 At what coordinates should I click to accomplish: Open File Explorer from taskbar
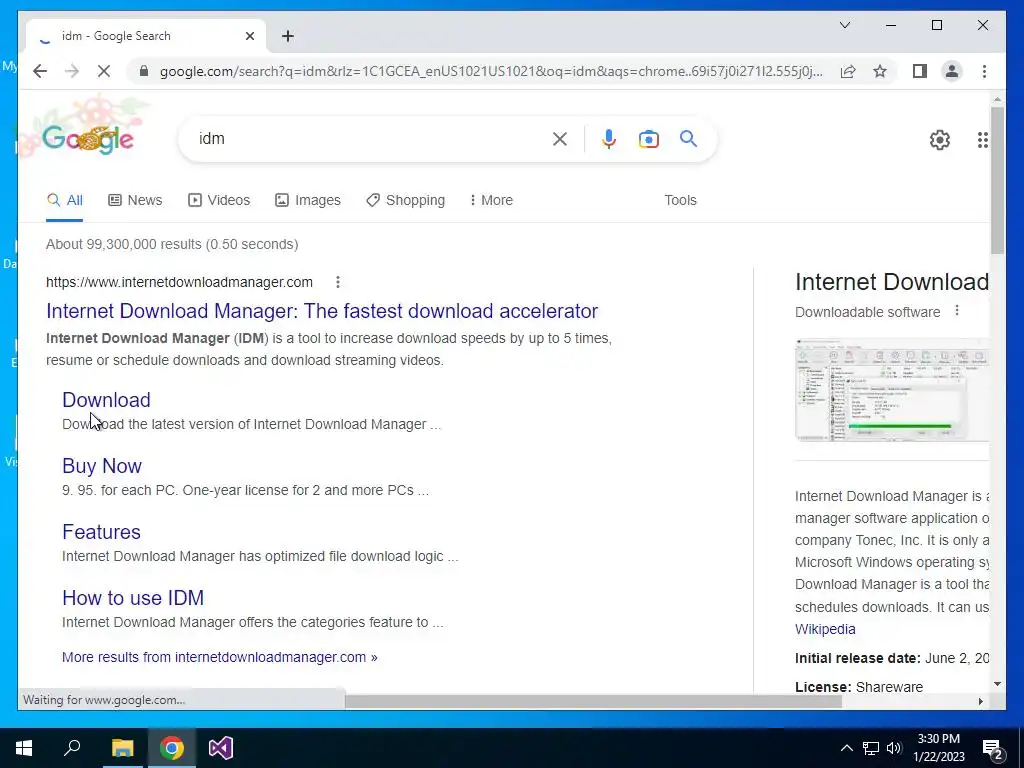click(x=122, y=748)
